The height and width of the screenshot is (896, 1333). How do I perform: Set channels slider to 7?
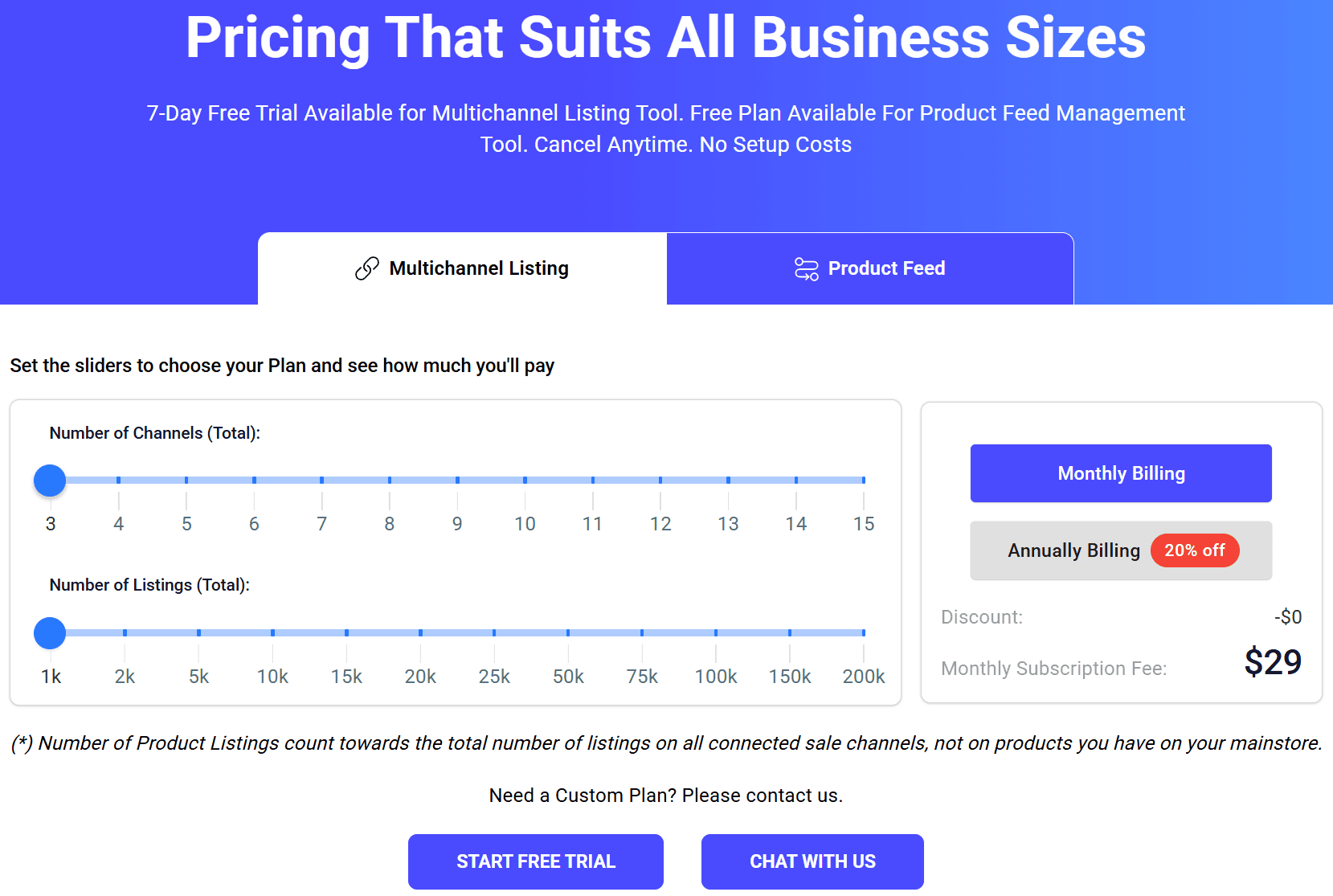[x=321, y=480]
